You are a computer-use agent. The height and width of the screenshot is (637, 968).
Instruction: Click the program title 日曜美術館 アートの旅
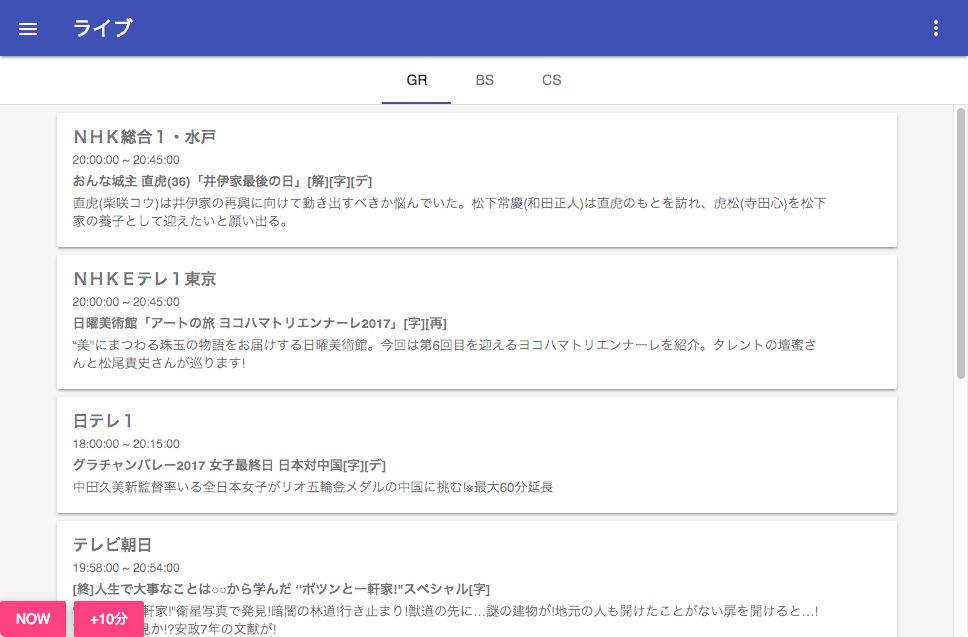259,323
